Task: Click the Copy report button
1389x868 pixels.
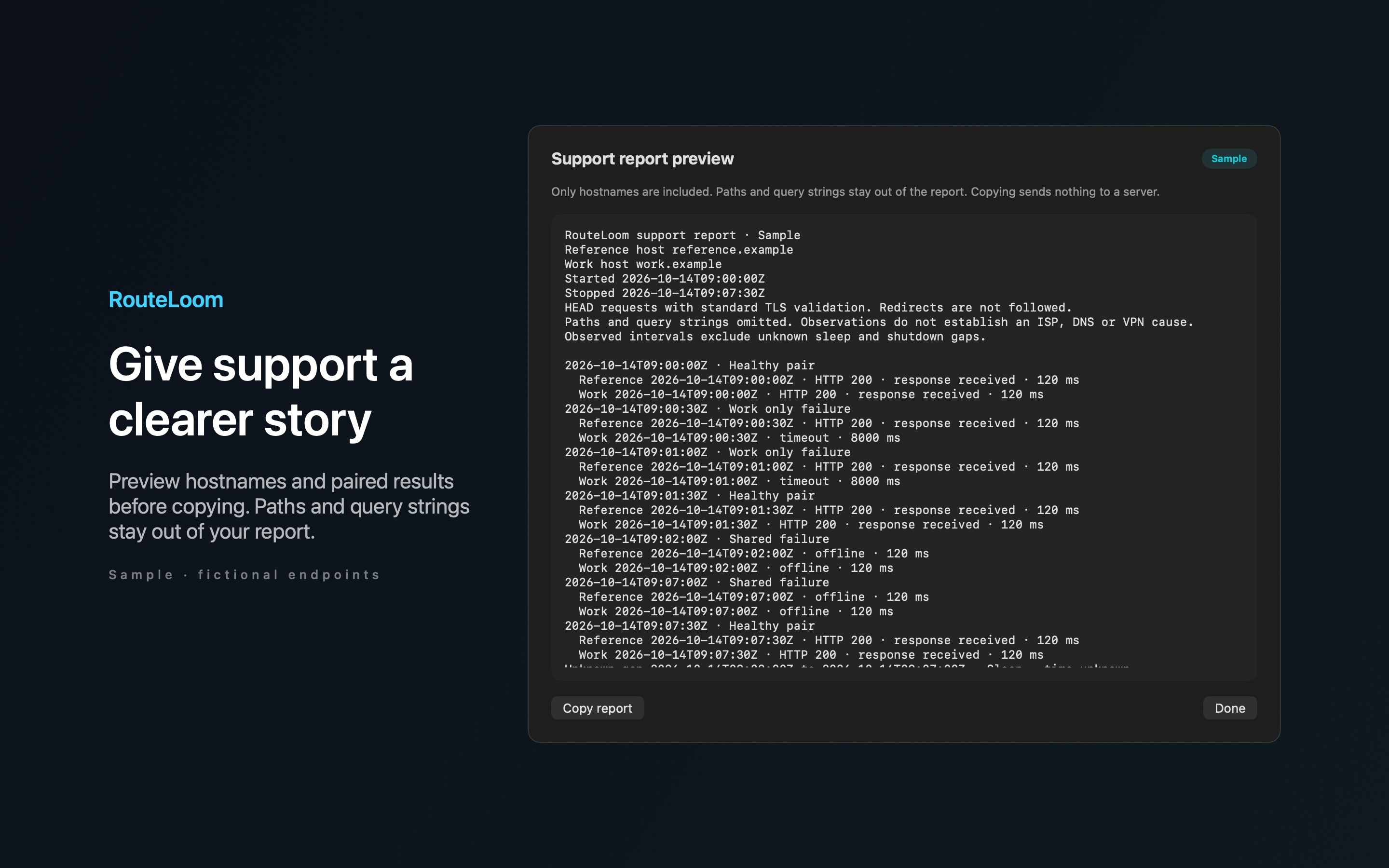Action: [598, 708]
